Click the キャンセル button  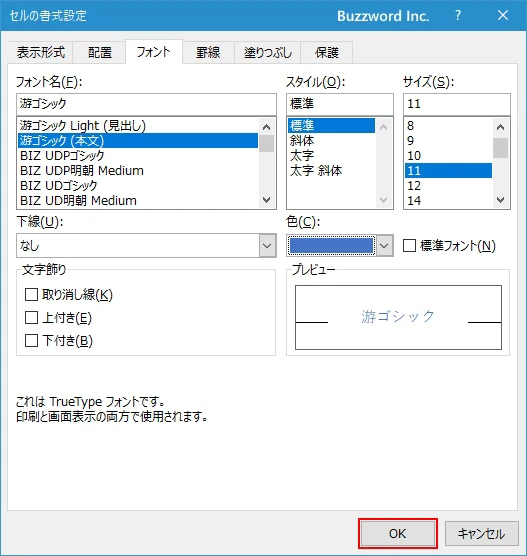[481, 533]
